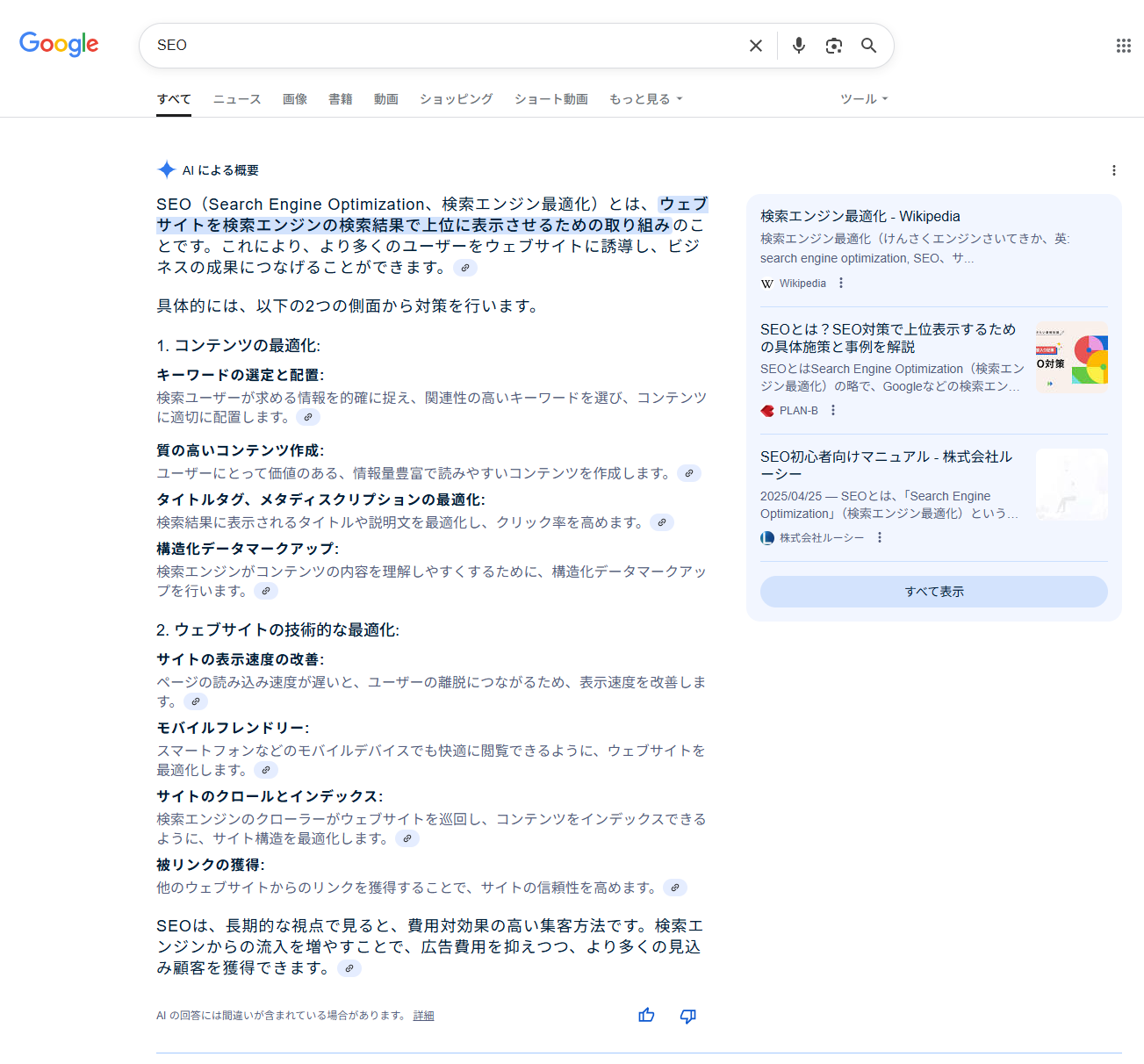Click the magnifier search icon
Viewport: 1144px width, 1064px height.
point(868,46)
